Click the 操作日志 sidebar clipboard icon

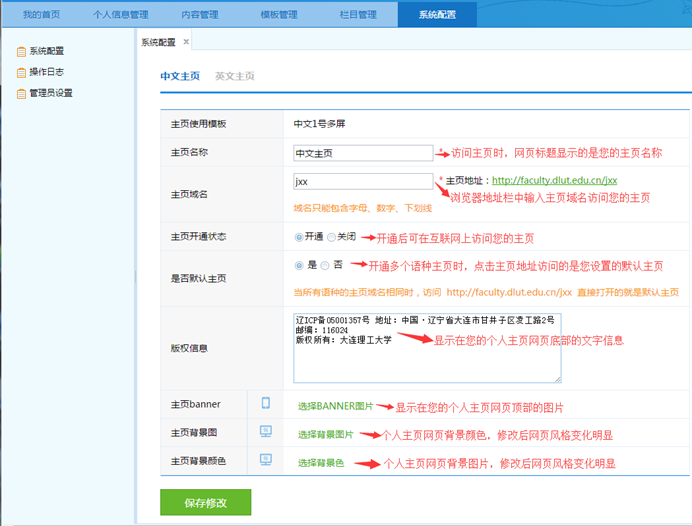pos(21,72)
